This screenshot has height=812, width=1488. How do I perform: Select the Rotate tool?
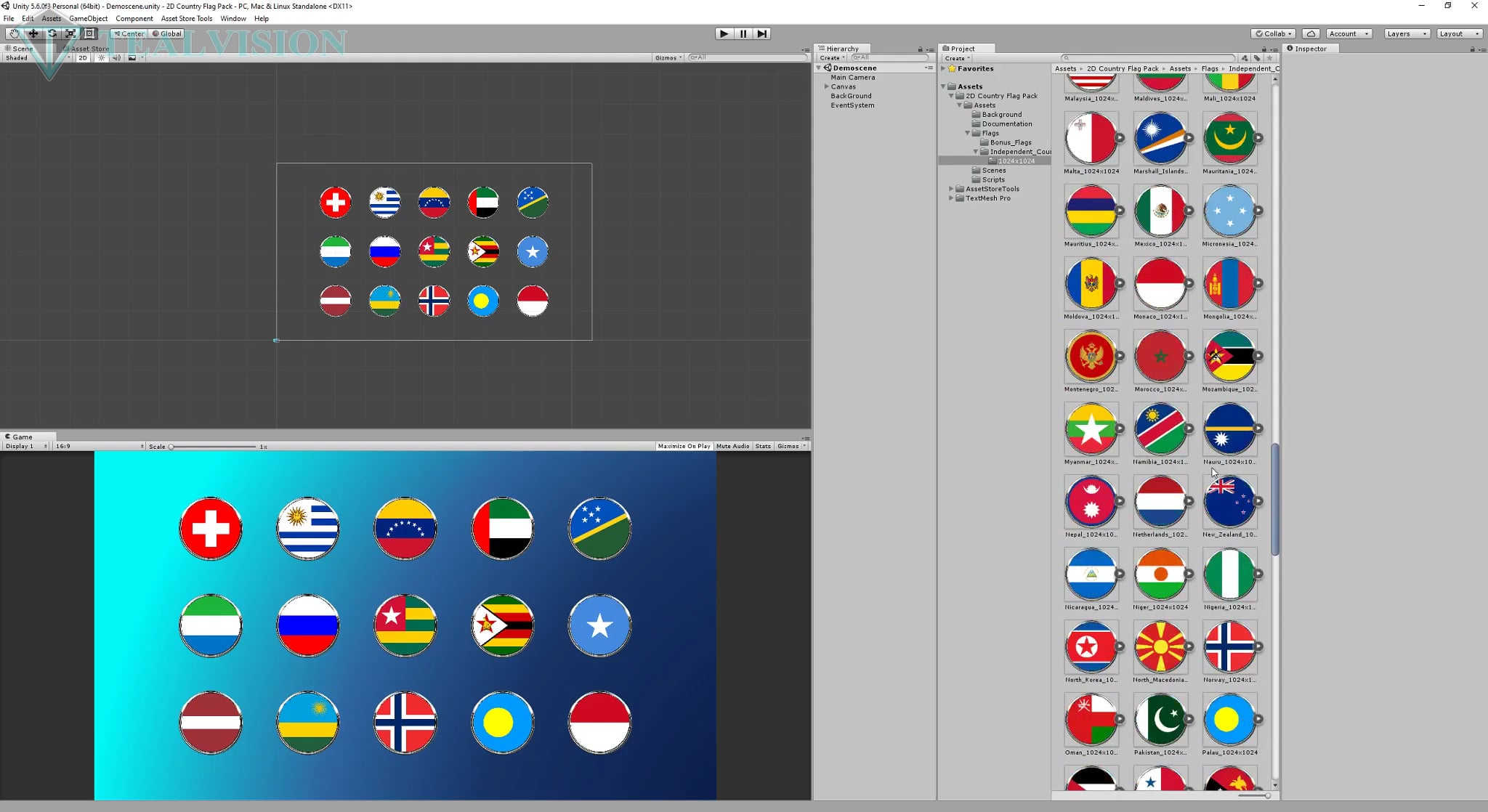52,33
